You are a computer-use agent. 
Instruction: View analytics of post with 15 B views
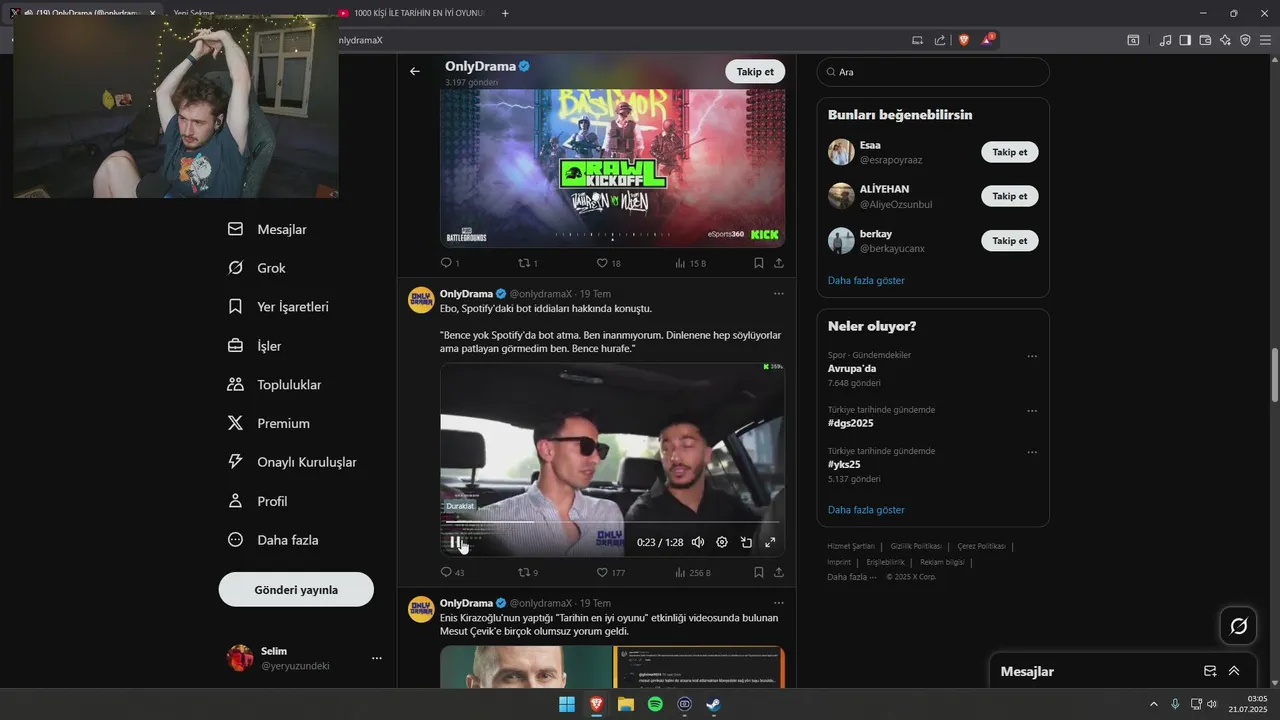690,263
